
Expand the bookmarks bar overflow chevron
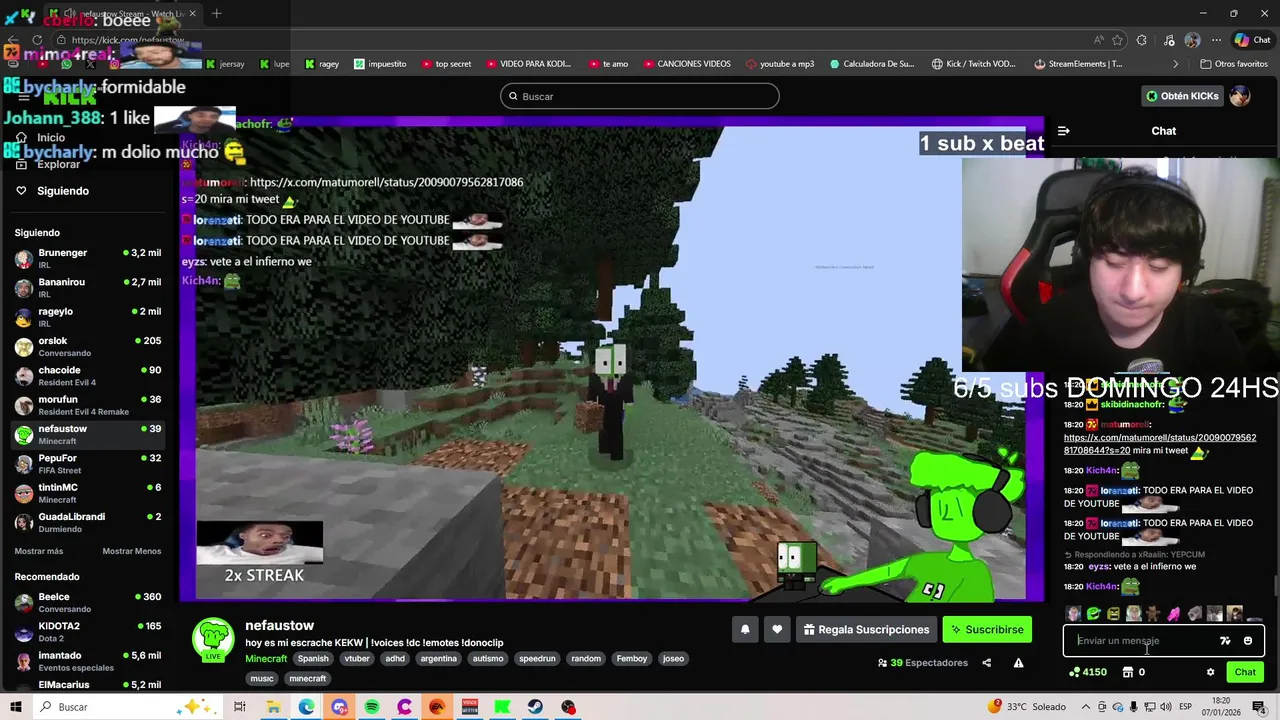click(x=1176, y=64)
